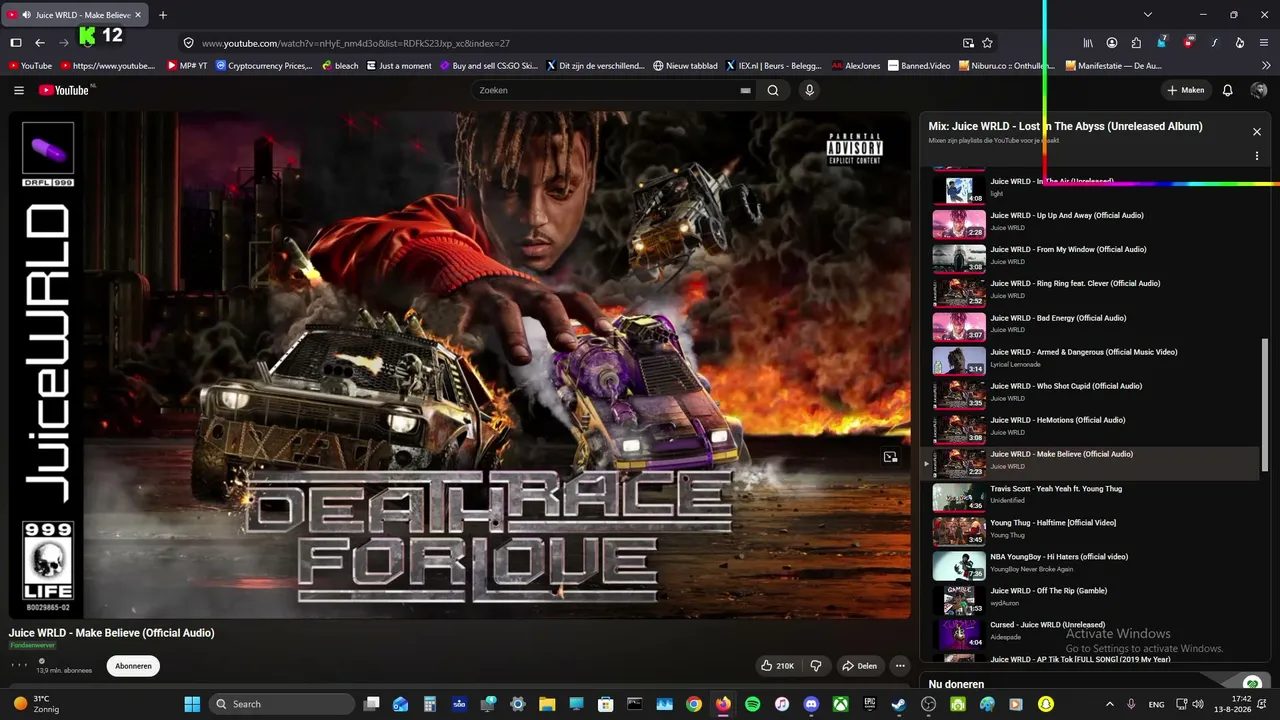Open Discord from the taskbar
This screenshot has width=1280, height=720.
click(x=811, y=704)
